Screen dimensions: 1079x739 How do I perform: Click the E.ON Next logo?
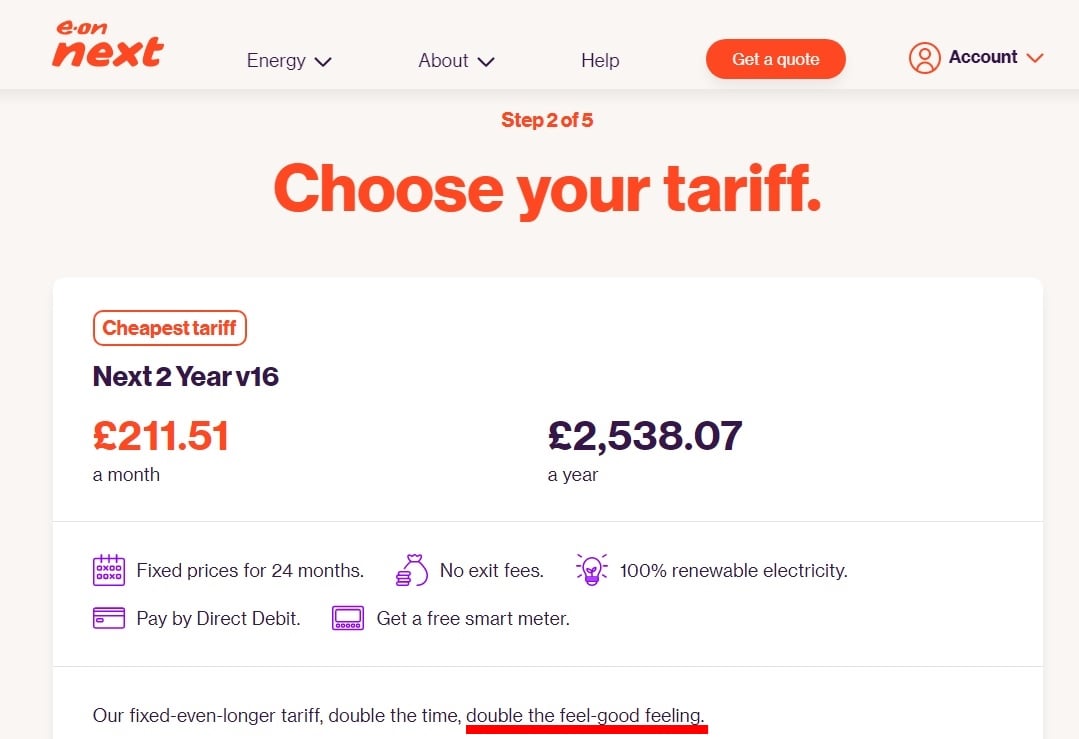[107, 46]
